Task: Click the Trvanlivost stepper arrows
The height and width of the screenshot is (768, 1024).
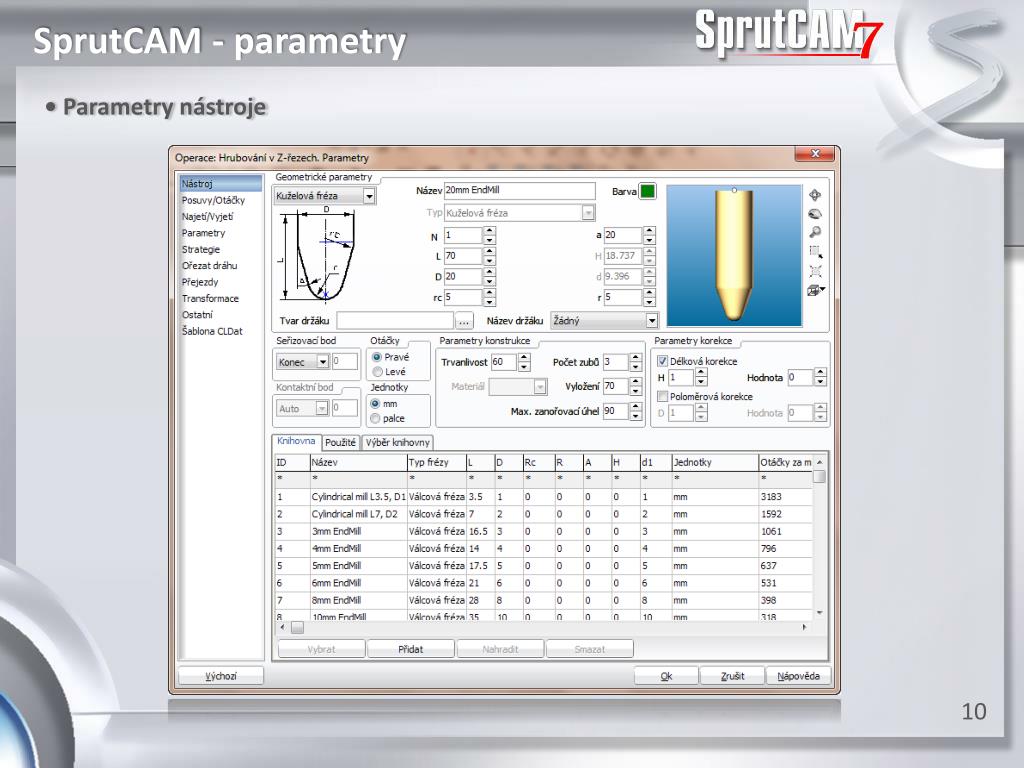Action: click(524, 362)
